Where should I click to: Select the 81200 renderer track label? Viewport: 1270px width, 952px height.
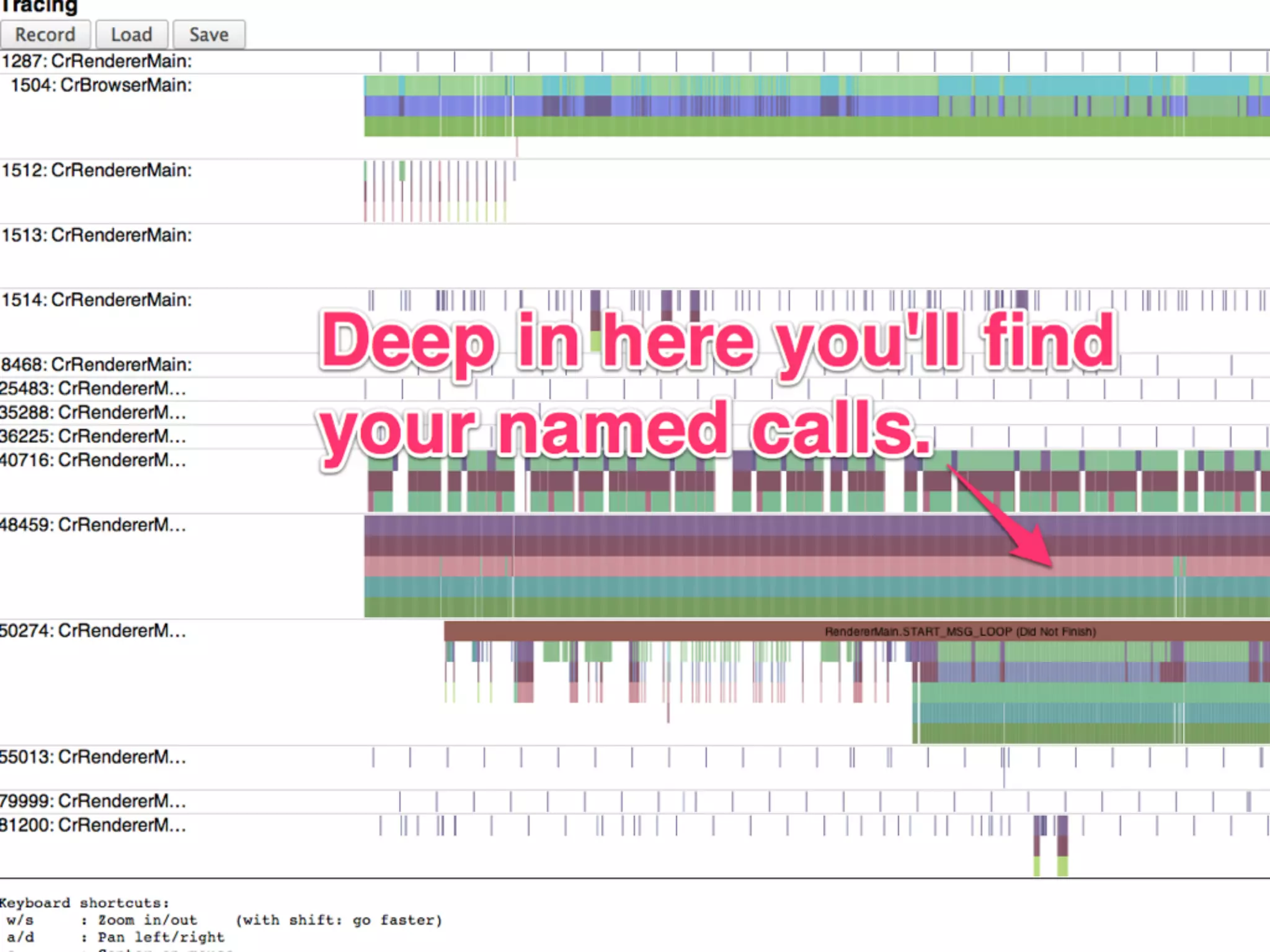coord(93,826)
